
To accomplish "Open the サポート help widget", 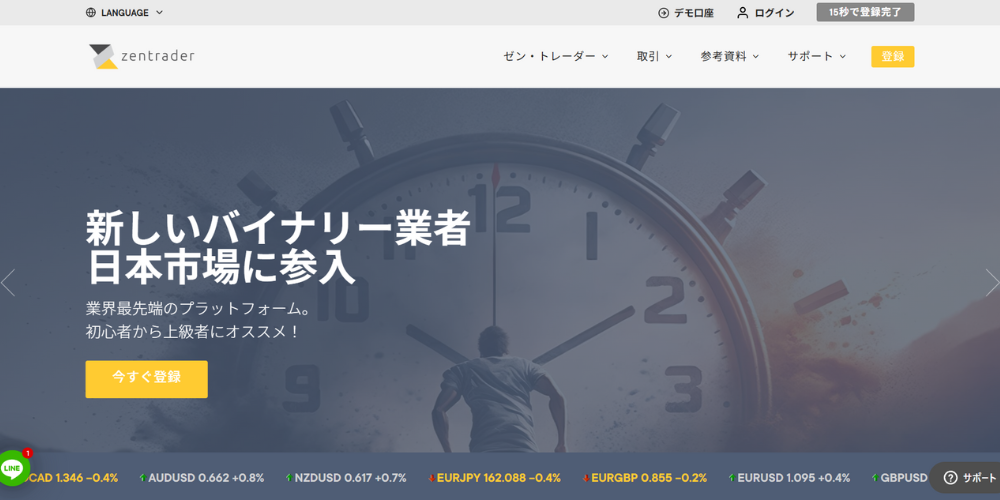I will point(965,477).
